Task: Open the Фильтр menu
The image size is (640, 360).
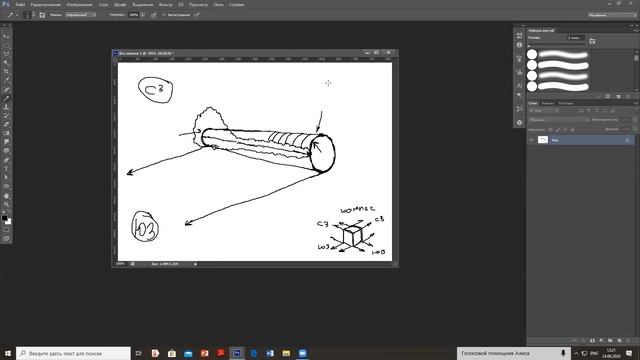Action: click(x=165, y=4)
